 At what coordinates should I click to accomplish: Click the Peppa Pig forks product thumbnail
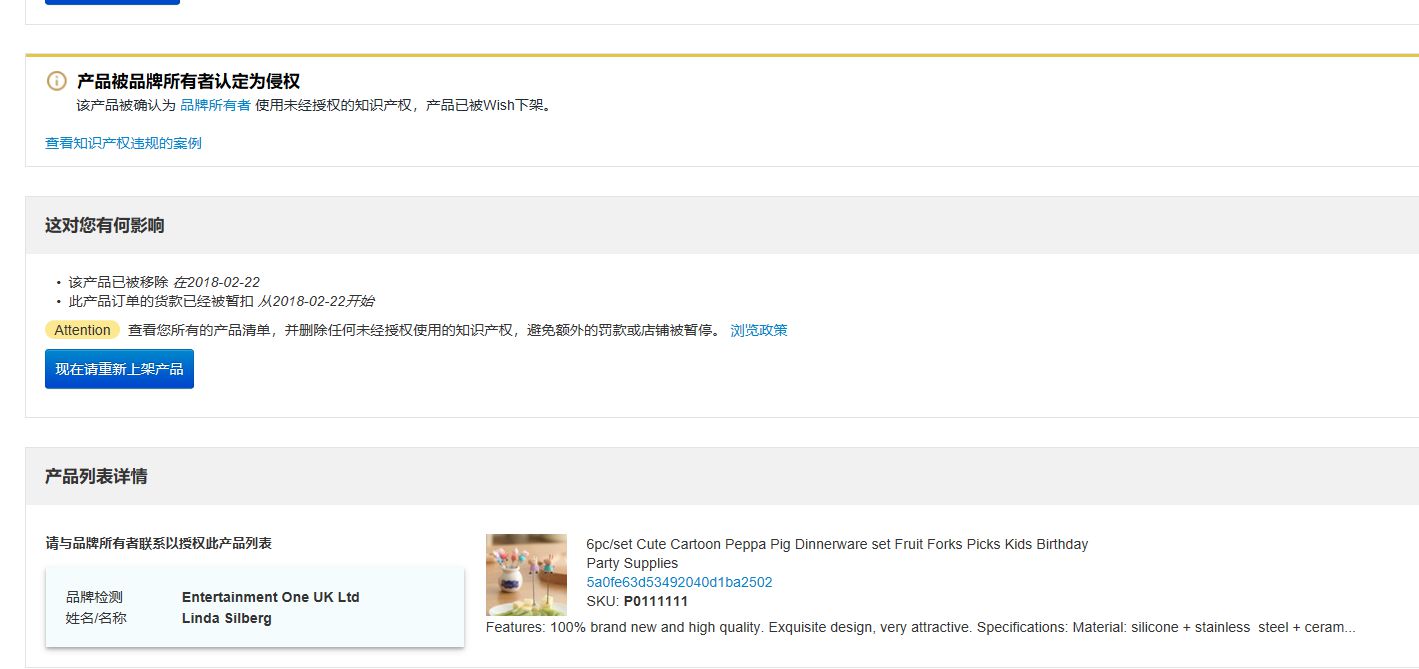(x=526, y=575)
